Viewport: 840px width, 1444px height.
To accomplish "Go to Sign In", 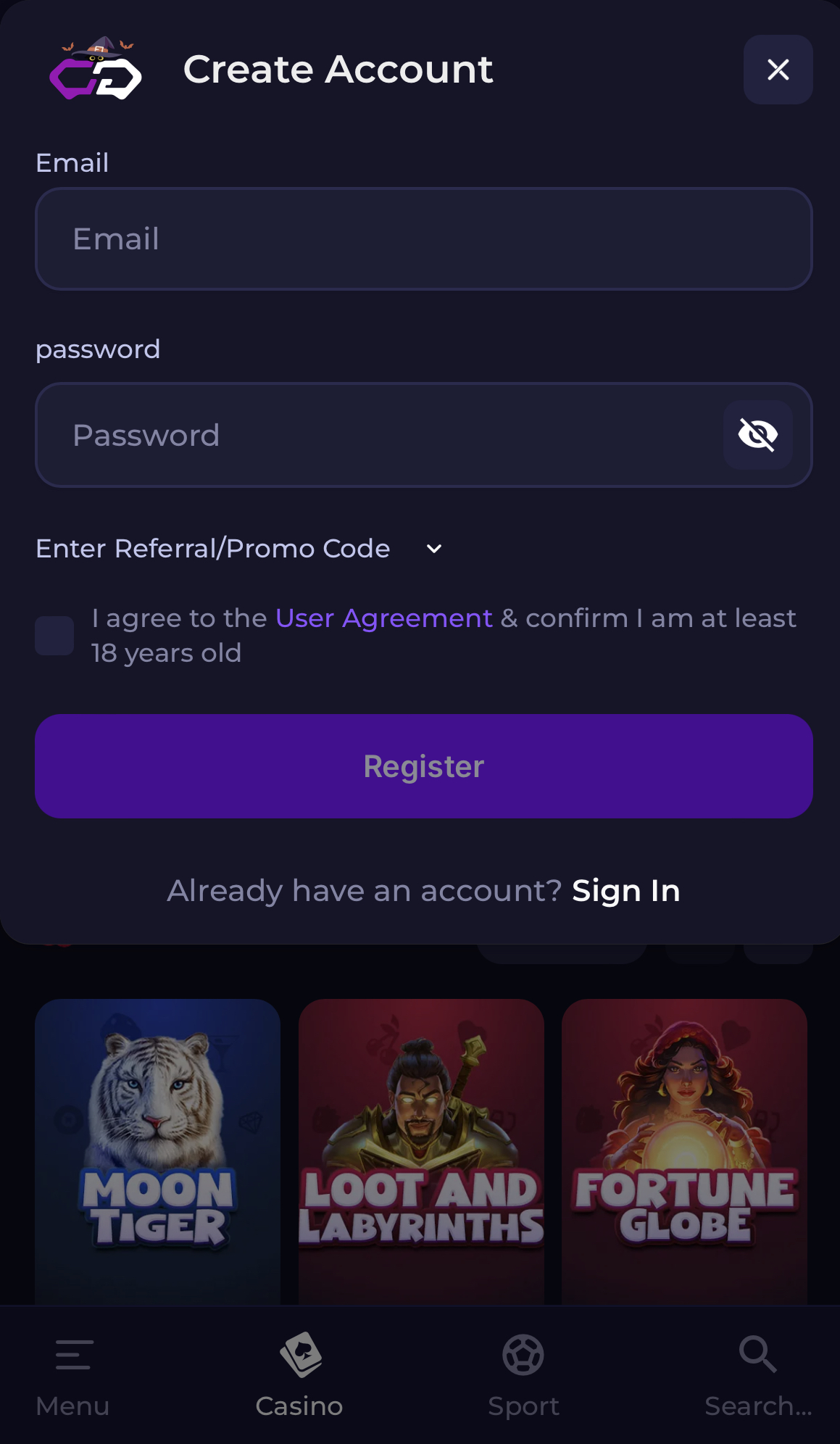I will click(x=625, y=891).
